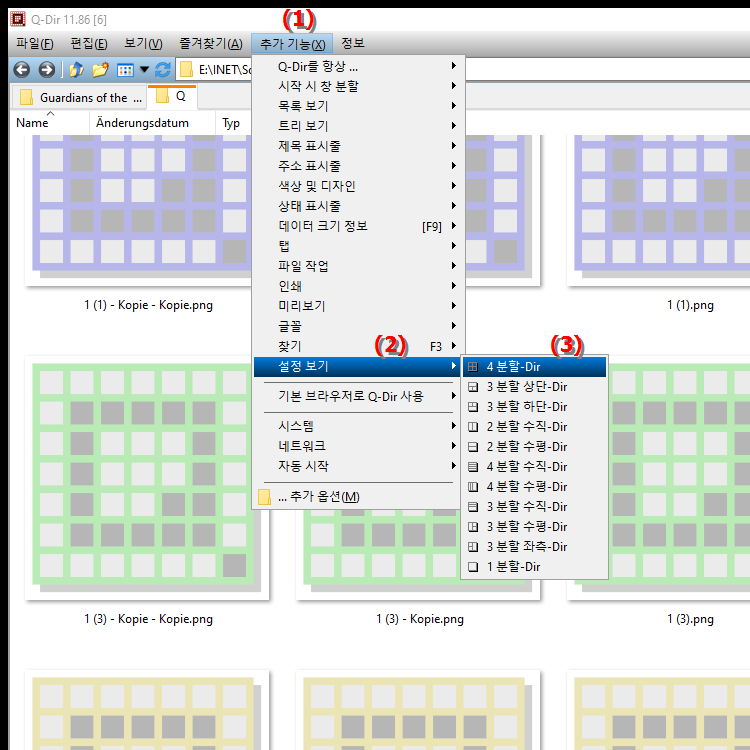This screenshot has width=750, height=750.
Task: Open 데이터 크기 정보 [F9] submenu
Action: pos(356,226)
